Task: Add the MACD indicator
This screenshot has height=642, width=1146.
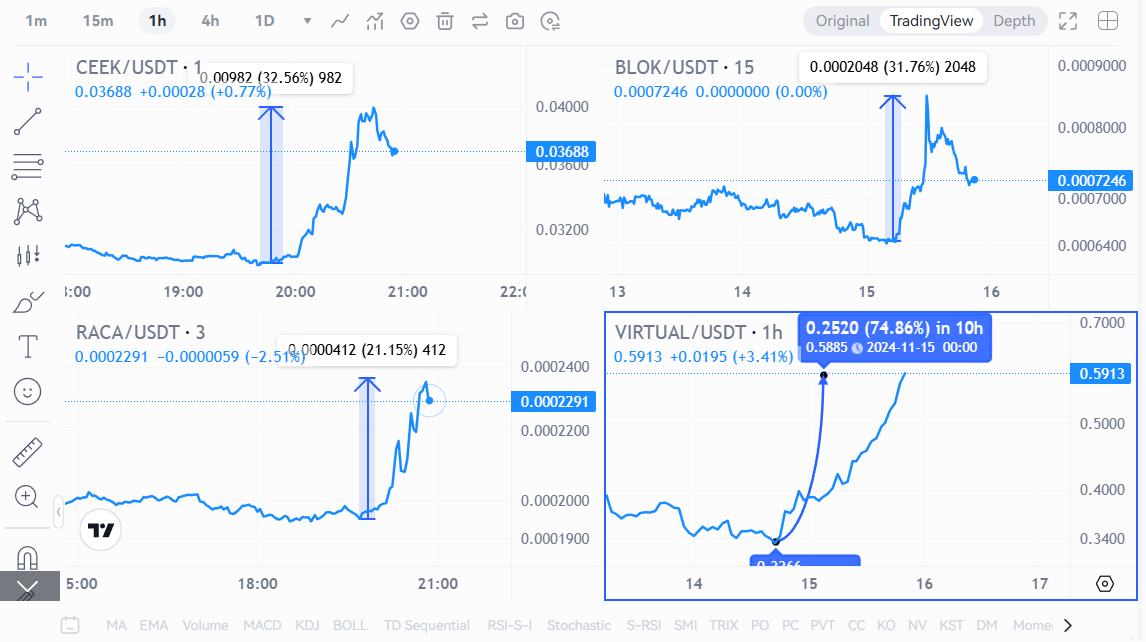Action: click(x=263, y=625)
